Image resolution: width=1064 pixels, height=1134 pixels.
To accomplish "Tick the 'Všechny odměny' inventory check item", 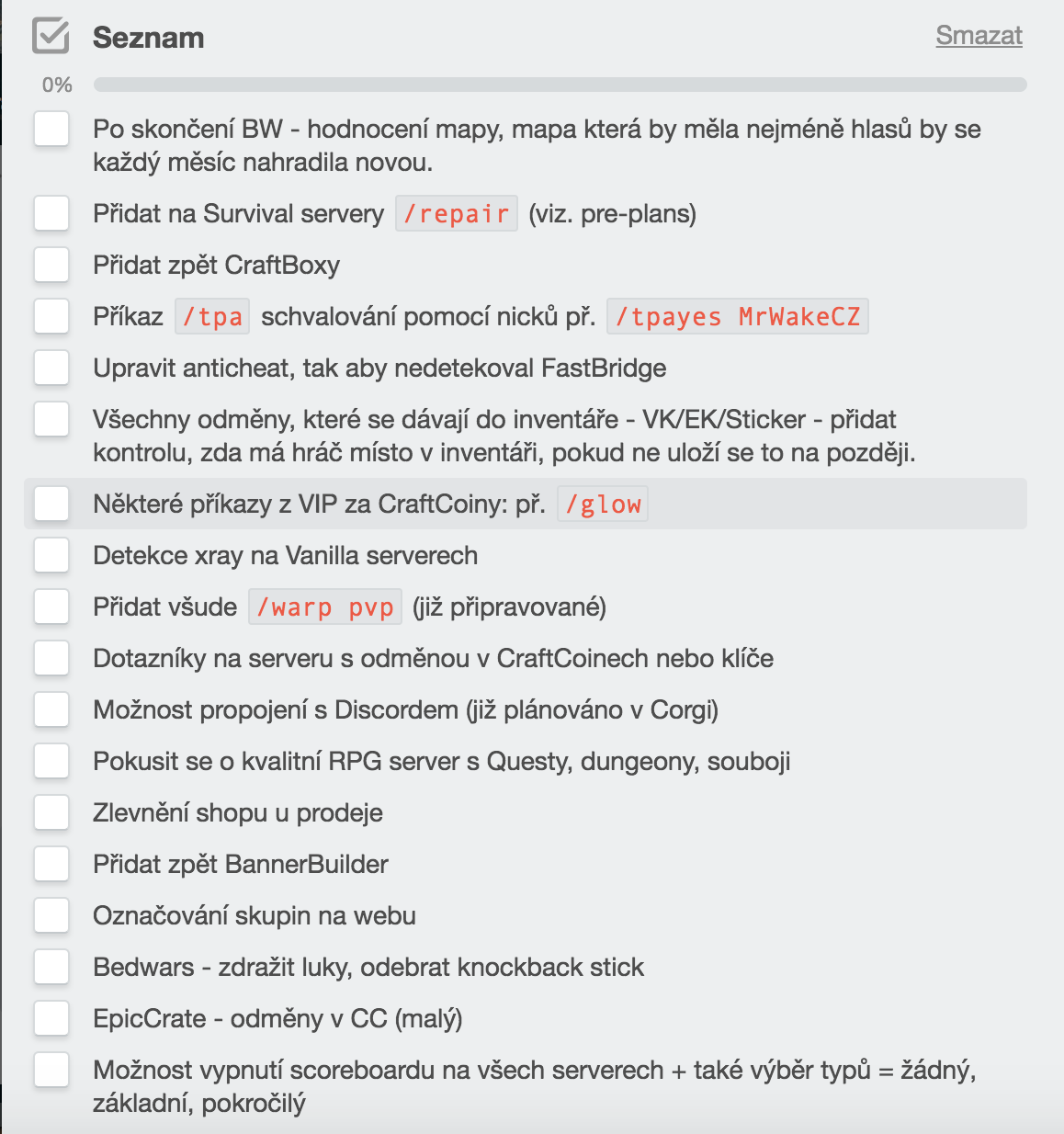I will tap(51, 419).
